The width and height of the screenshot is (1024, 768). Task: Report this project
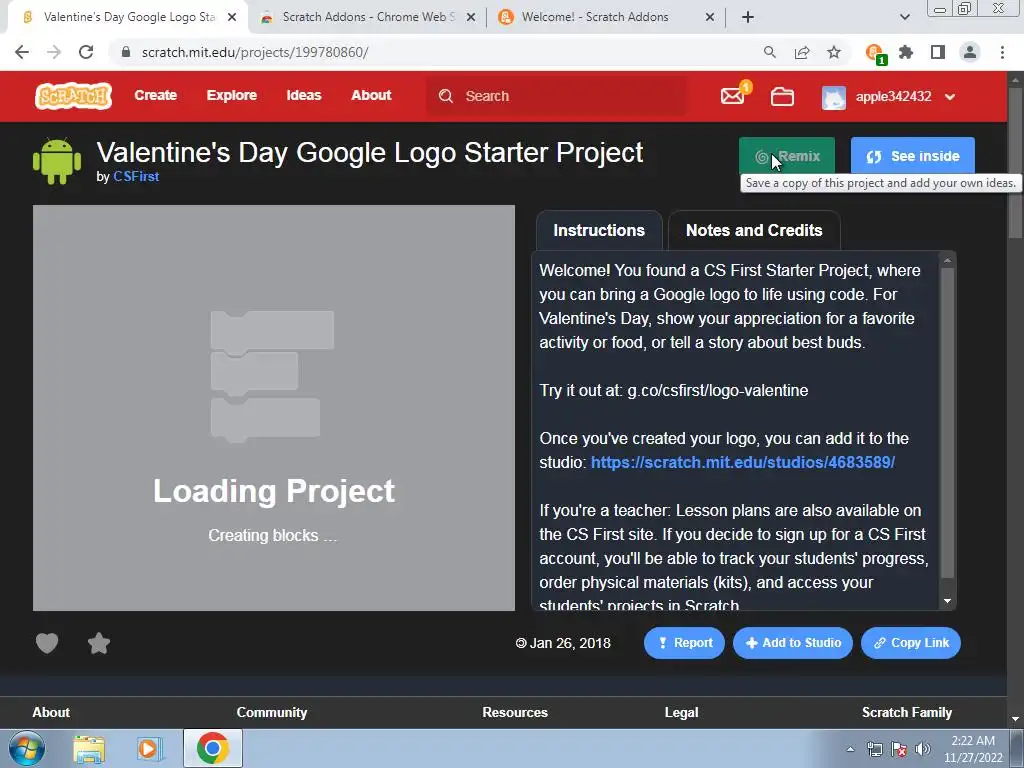(x=684, y=643)
